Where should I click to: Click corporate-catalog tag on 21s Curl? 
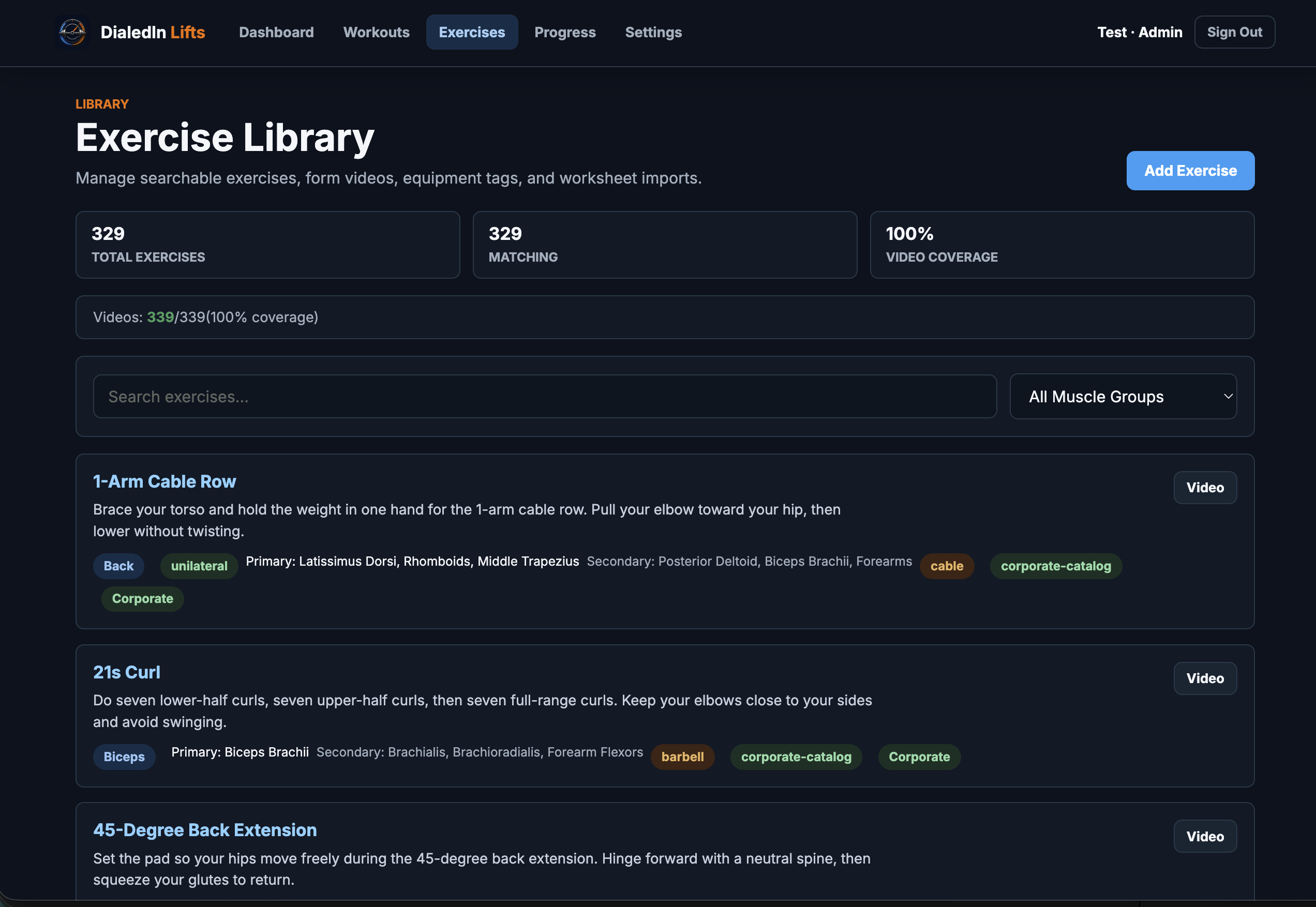tap(796, 757)
